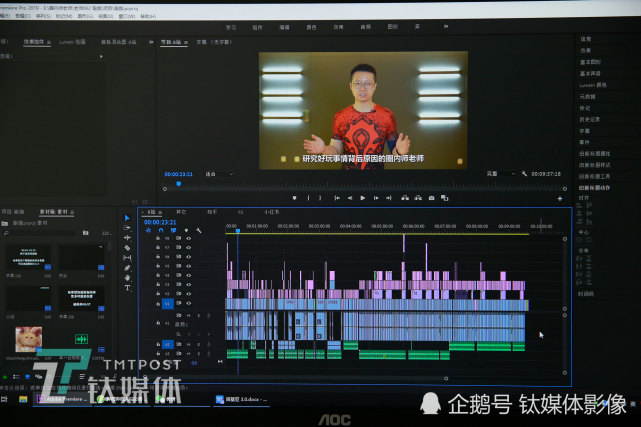Image resolution: width=641 pixels, height=427 pixels.
Task: Select the Pen tool
Action: pos(127,268)
